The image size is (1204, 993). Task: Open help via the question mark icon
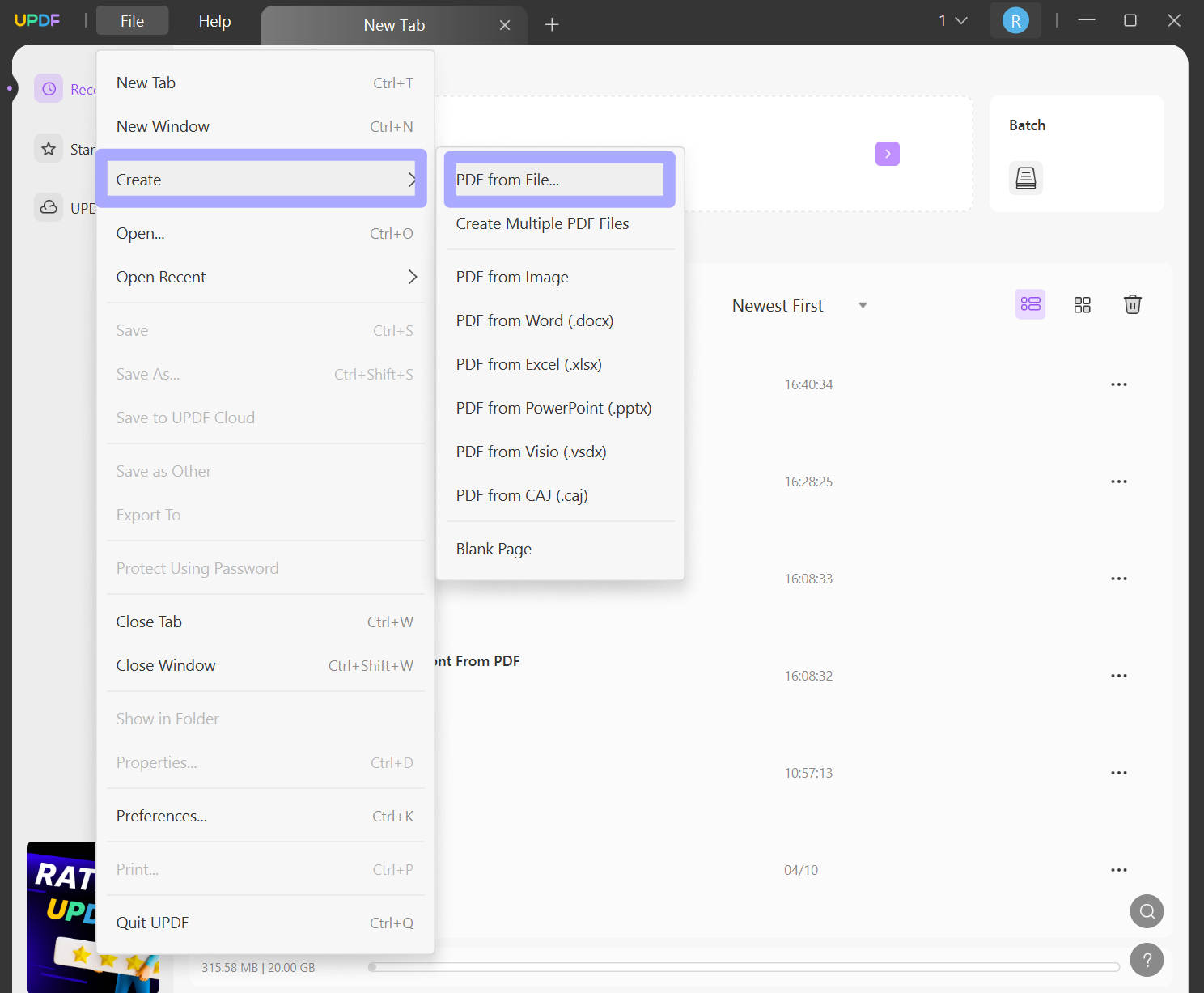click(x=1147, y=960)
